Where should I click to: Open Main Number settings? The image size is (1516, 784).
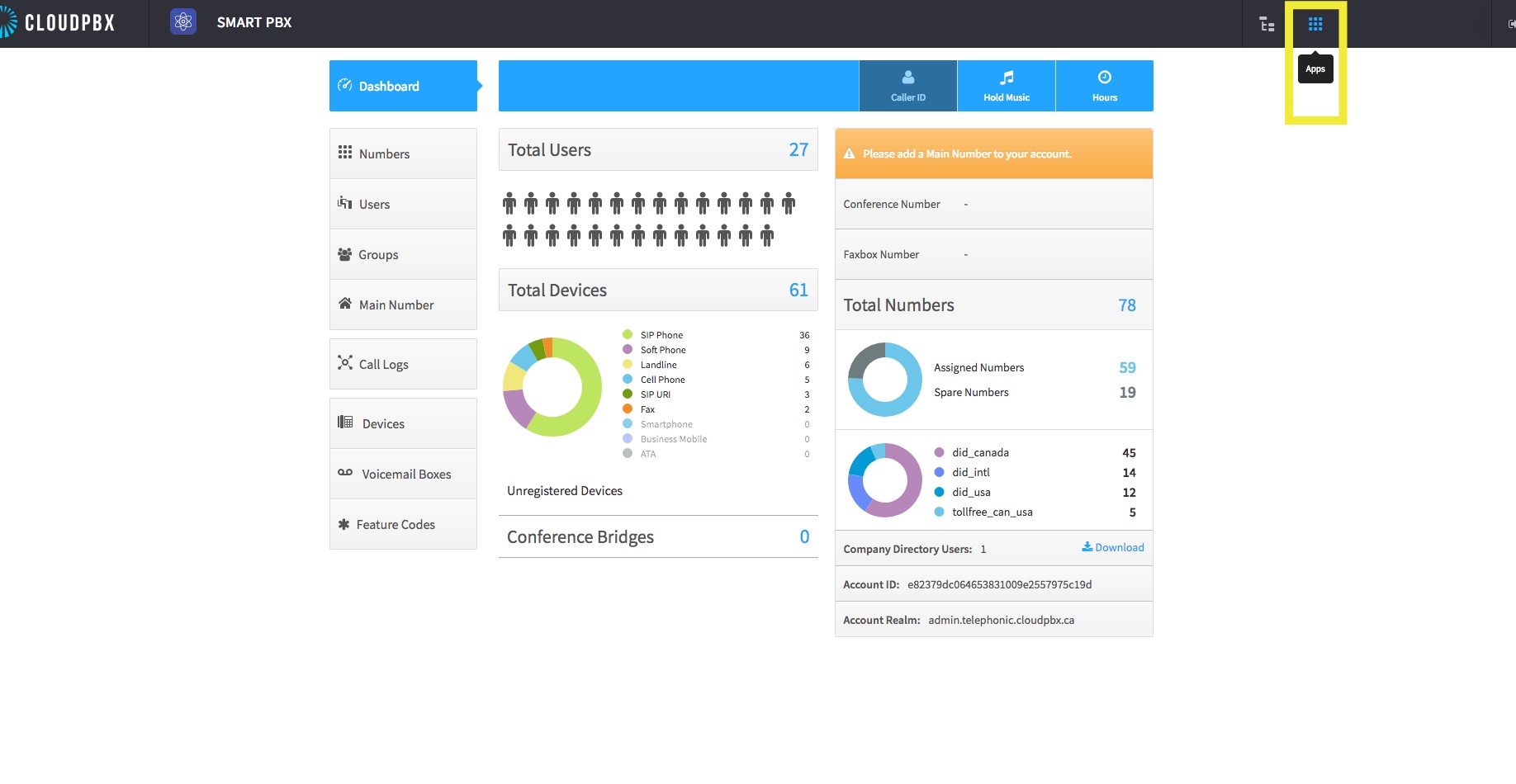403,305
